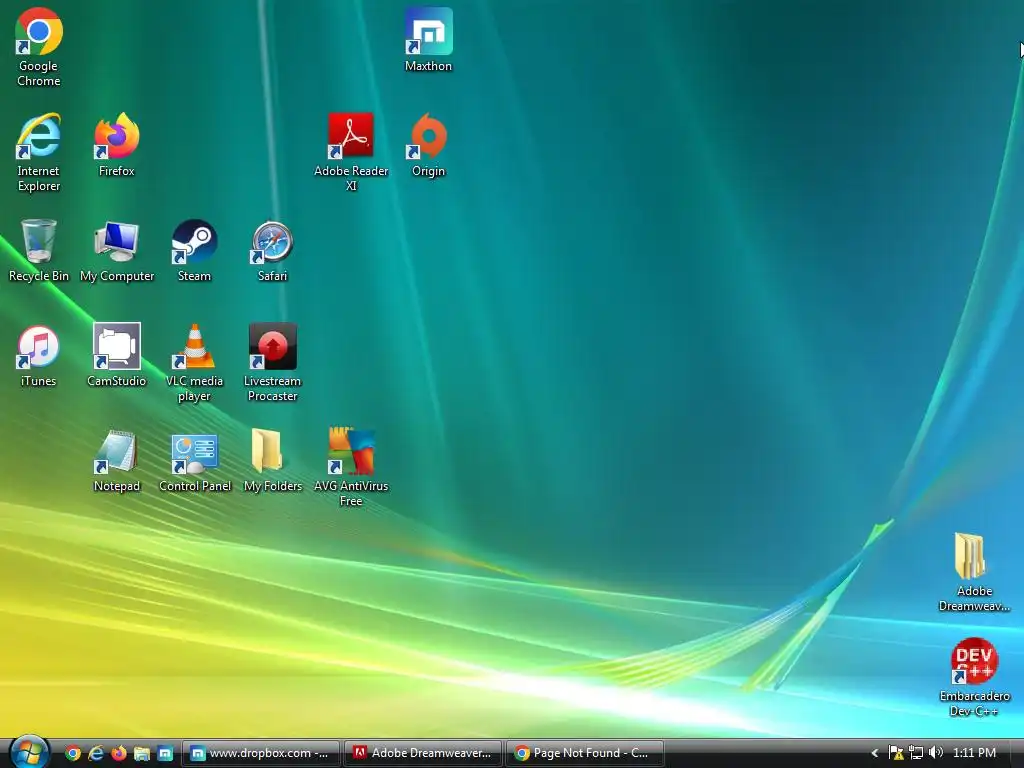Select the Steam desktop shortcut

pos(195,250)
